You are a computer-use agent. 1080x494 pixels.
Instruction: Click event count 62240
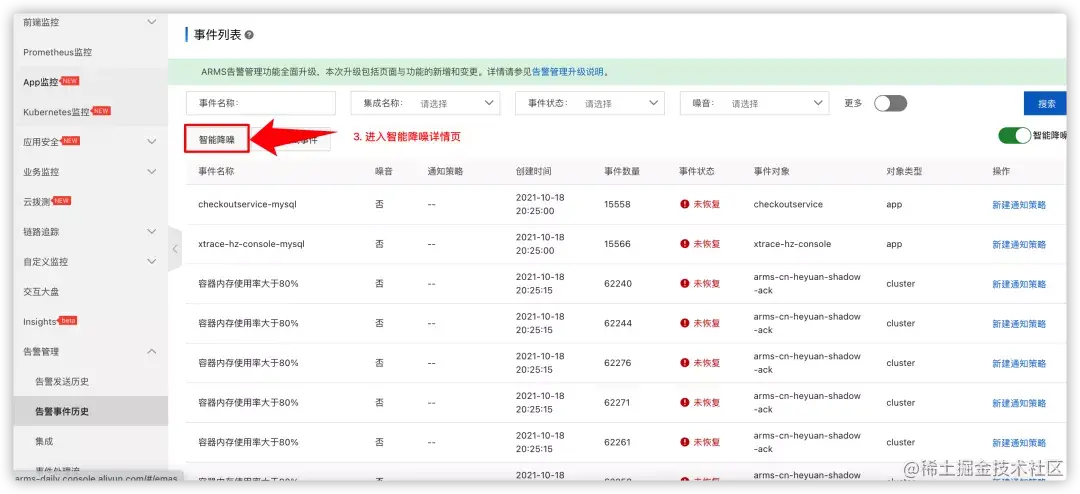(x=617, y=284)
